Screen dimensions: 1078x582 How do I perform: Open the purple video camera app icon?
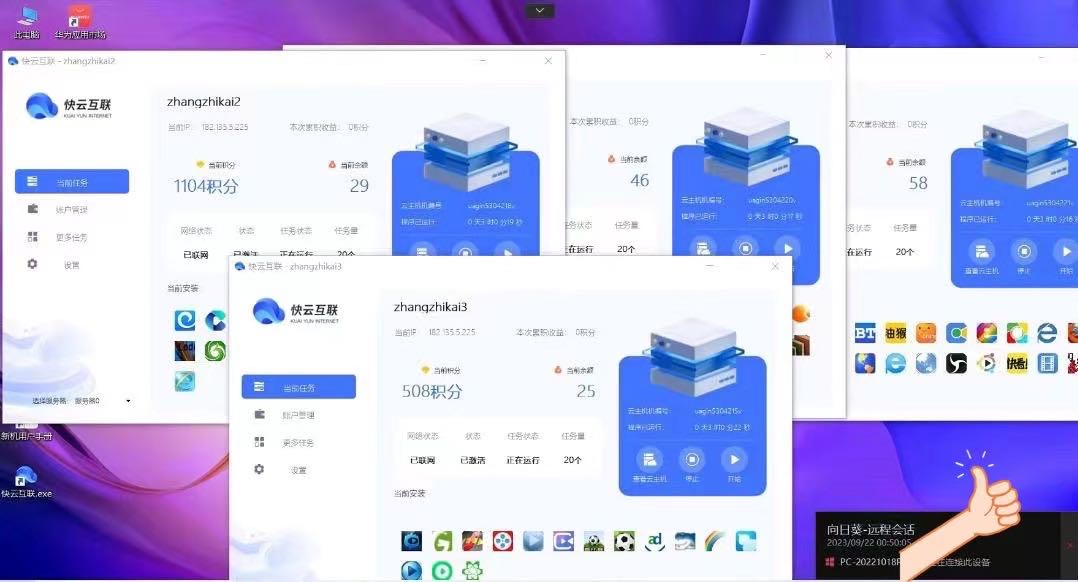click(x=563, y=541)
